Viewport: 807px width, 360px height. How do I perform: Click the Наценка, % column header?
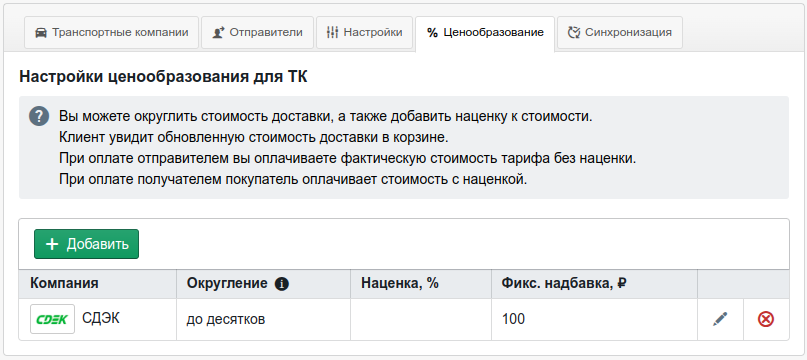(x=400, y=283)
